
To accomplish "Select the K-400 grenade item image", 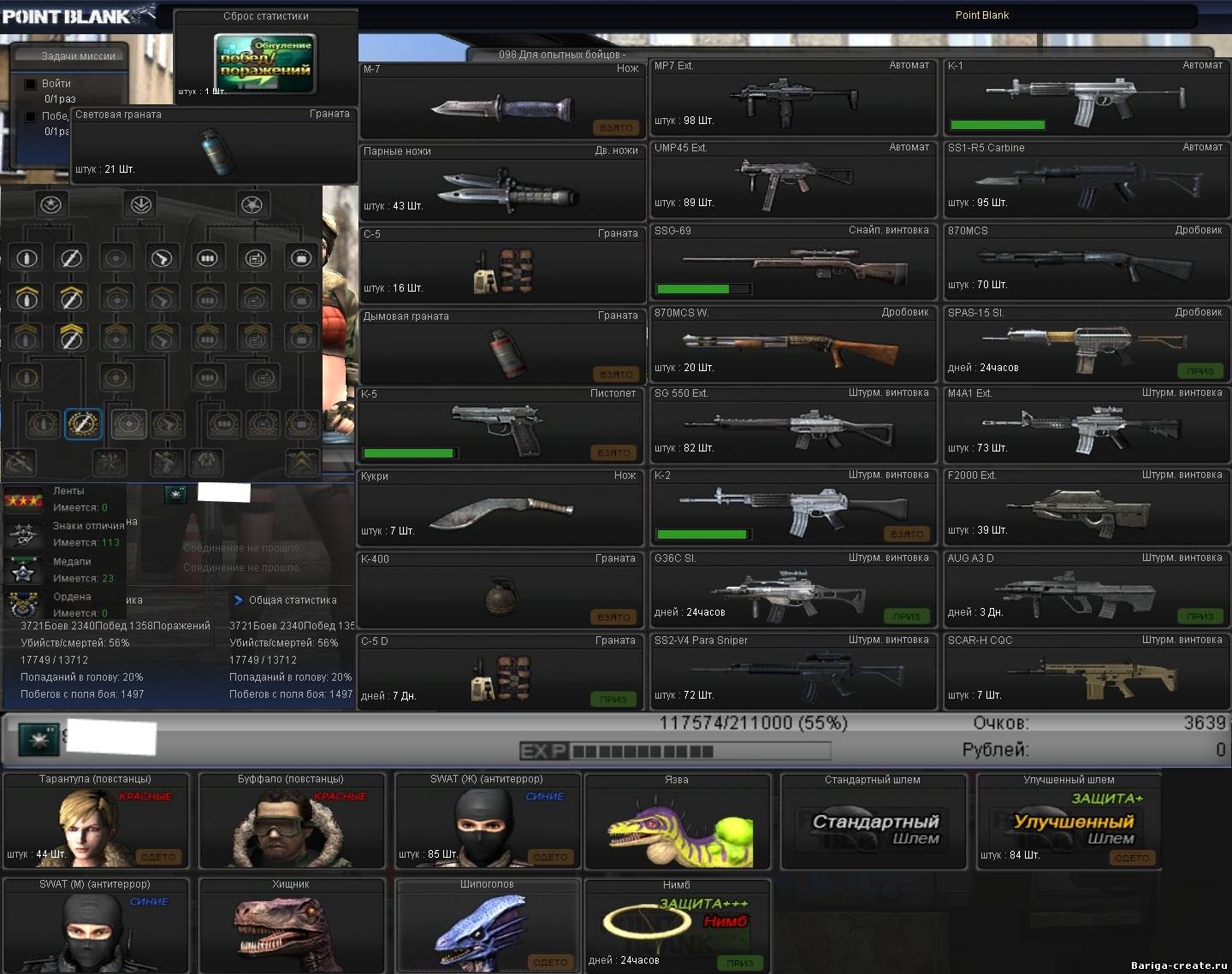I will coord(501,595).
